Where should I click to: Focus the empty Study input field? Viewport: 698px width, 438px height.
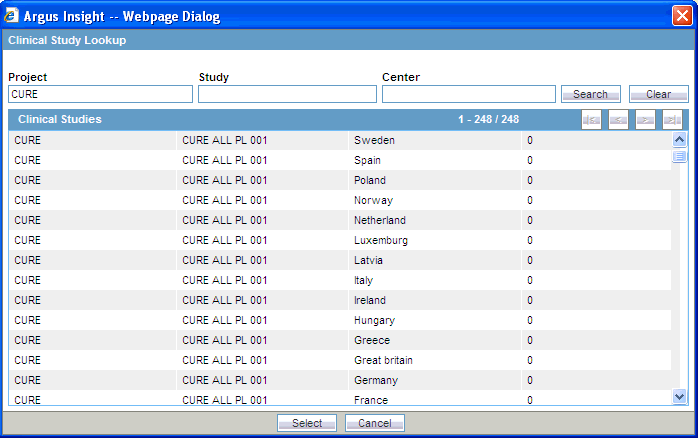point(287,94)
